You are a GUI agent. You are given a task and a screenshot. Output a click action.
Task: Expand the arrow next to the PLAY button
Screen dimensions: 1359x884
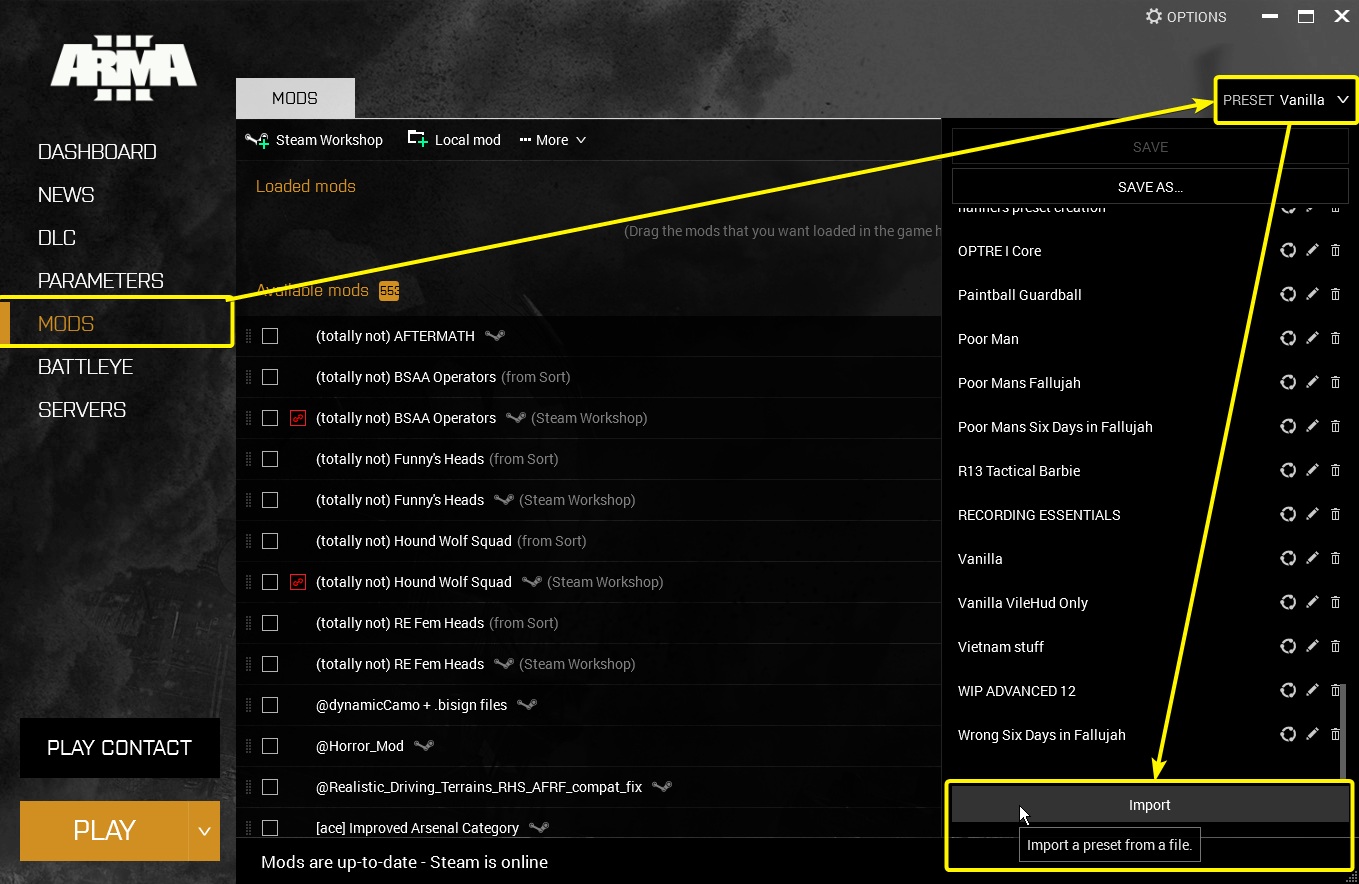204,831
